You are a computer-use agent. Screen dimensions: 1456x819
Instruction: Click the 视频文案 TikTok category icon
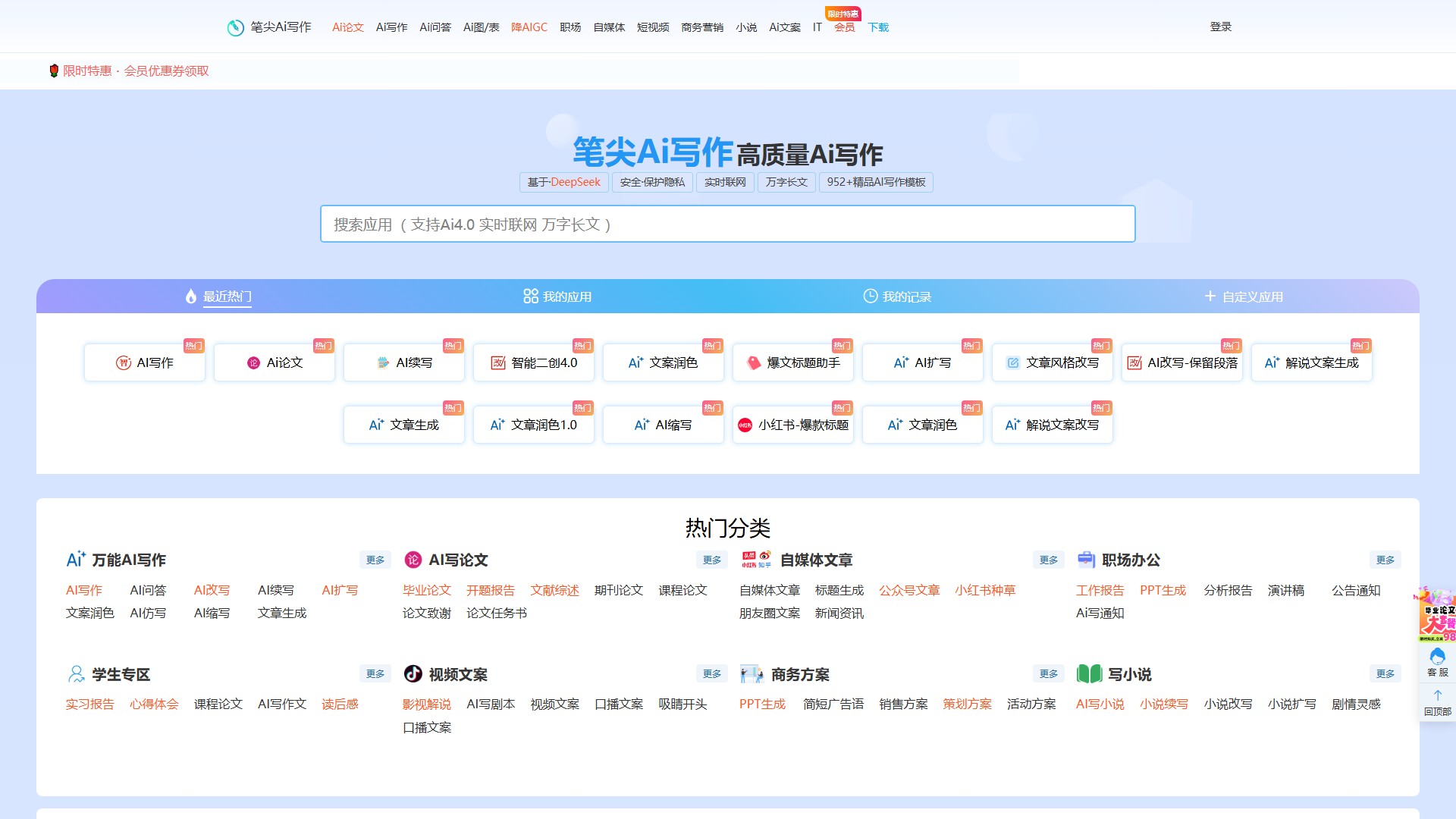(413, 673)
